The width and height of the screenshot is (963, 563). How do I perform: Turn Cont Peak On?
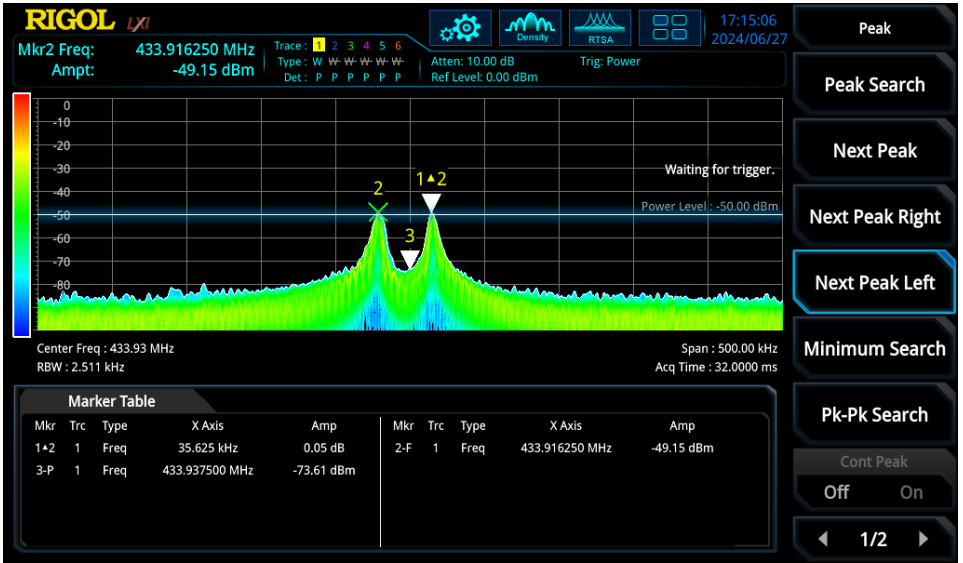point(911,492)
